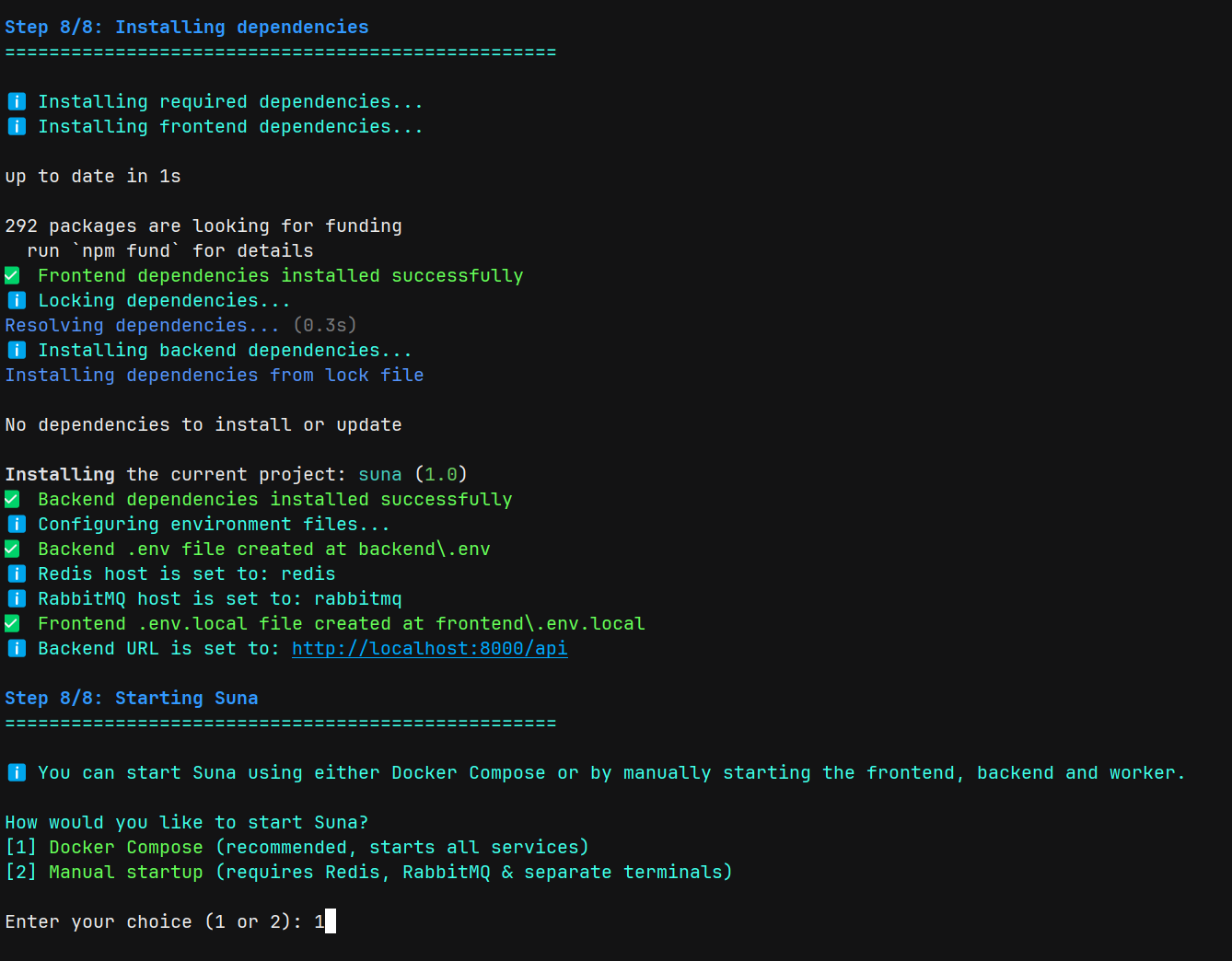Click the '[1] Docker Compose' option line
Screen dimensions: 1232x961
tap(296, 847)
